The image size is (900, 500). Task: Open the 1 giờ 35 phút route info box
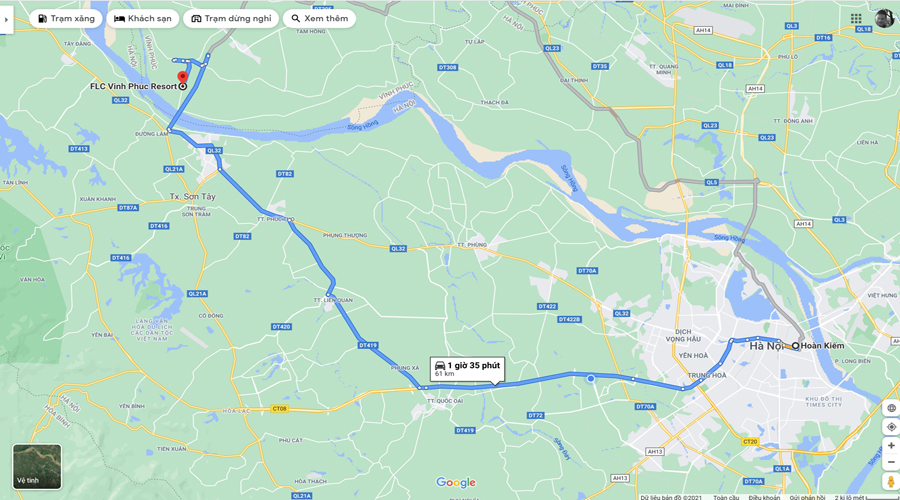click(467, 369)
